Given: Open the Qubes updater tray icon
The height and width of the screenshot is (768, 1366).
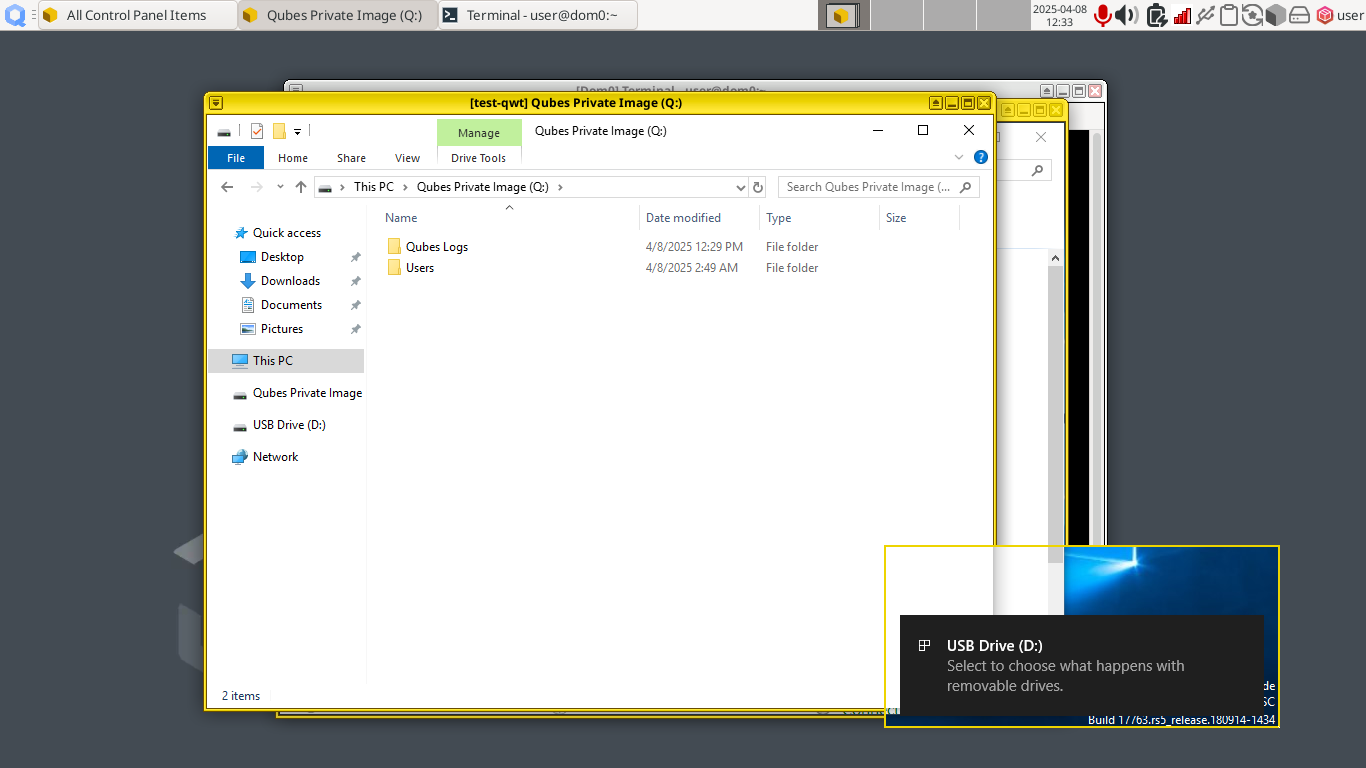Looking at the screenshot, I should click(1252, 15).
